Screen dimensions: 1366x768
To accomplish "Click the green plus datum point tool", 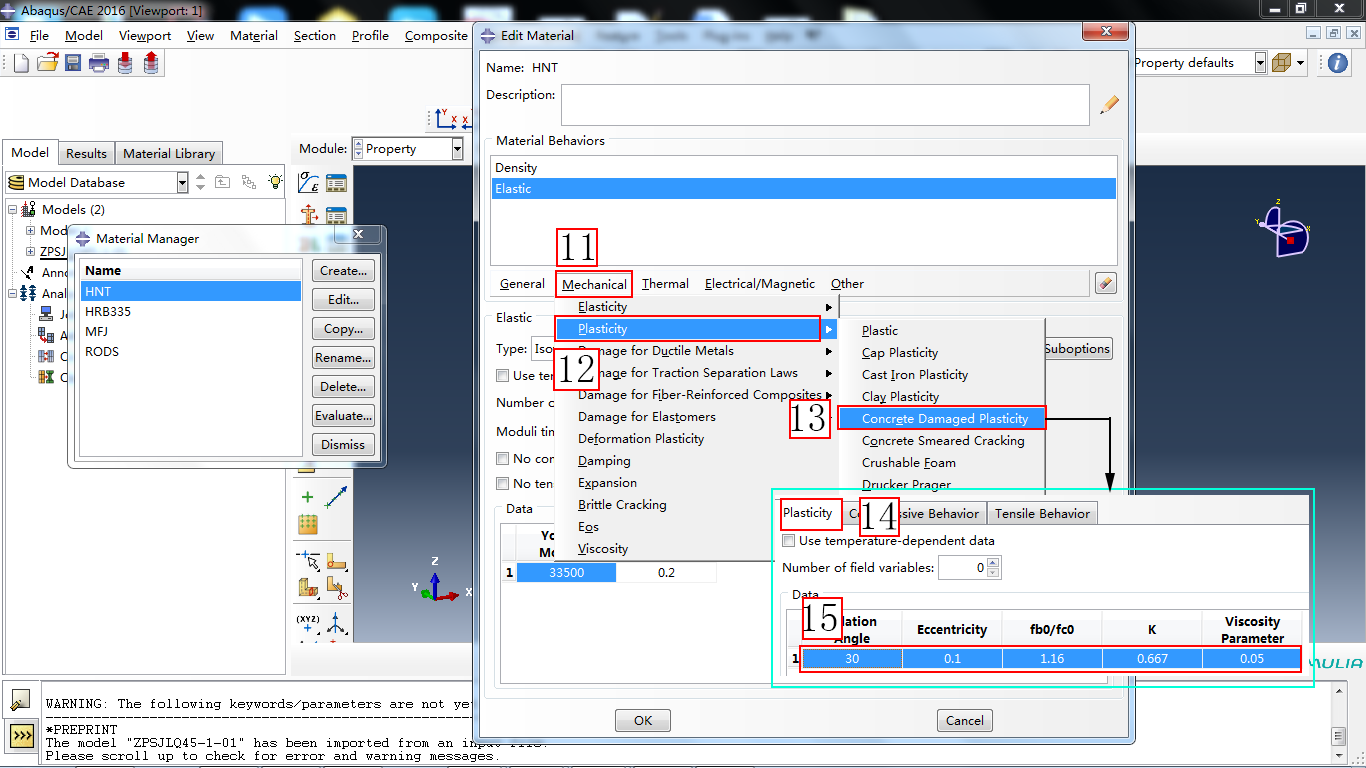I will coord(308,497).
